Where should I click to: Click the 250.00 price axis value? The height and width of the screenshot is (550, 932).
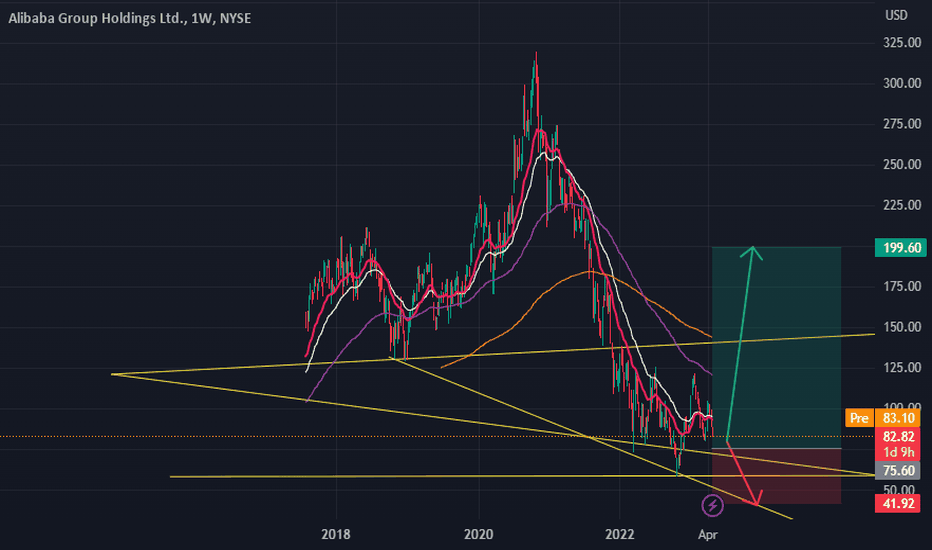pyautogui.click(x=902, y=164)
